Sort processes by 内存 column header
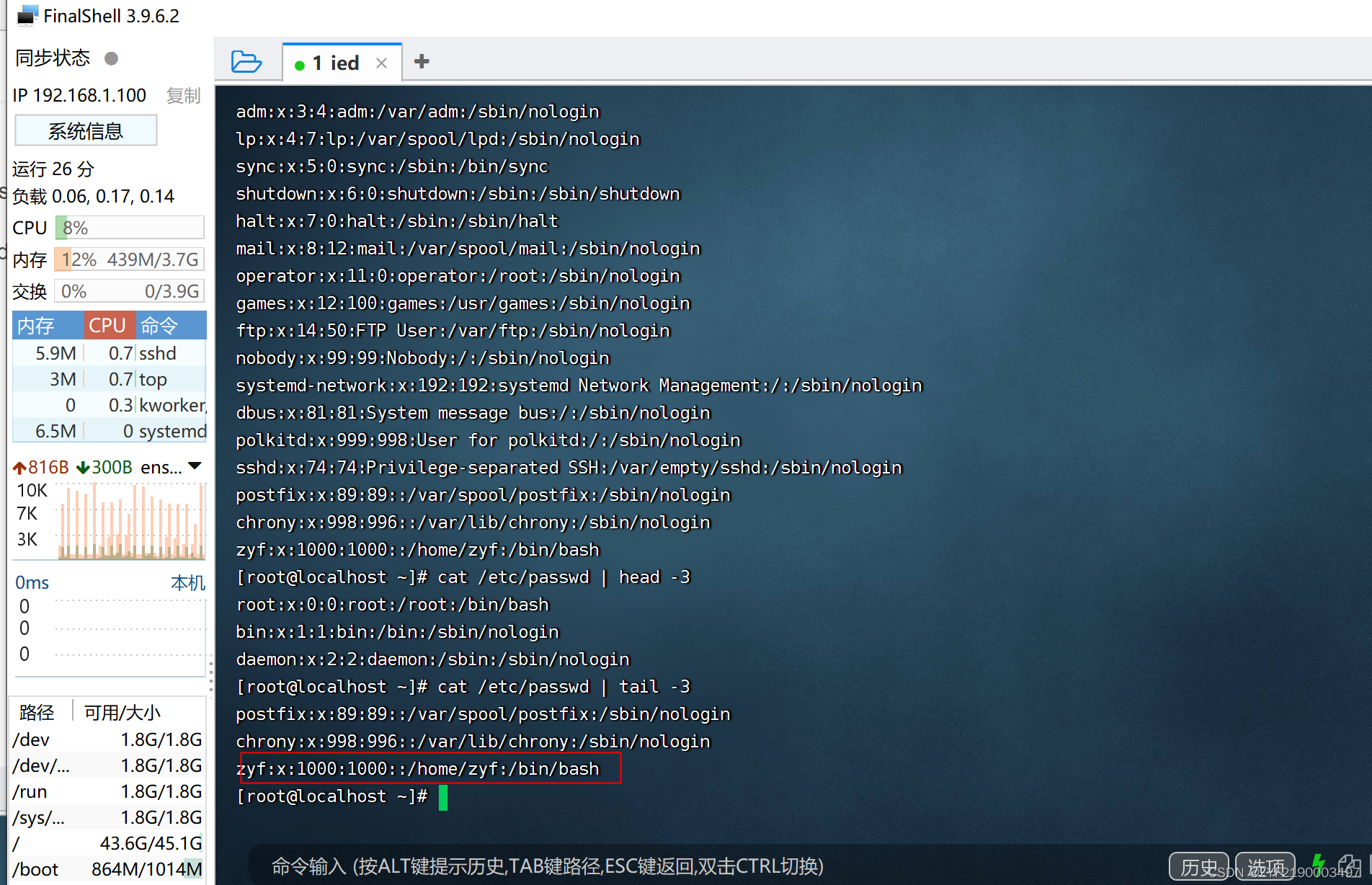The image size is (1372, 885). (x=48, y=325)
